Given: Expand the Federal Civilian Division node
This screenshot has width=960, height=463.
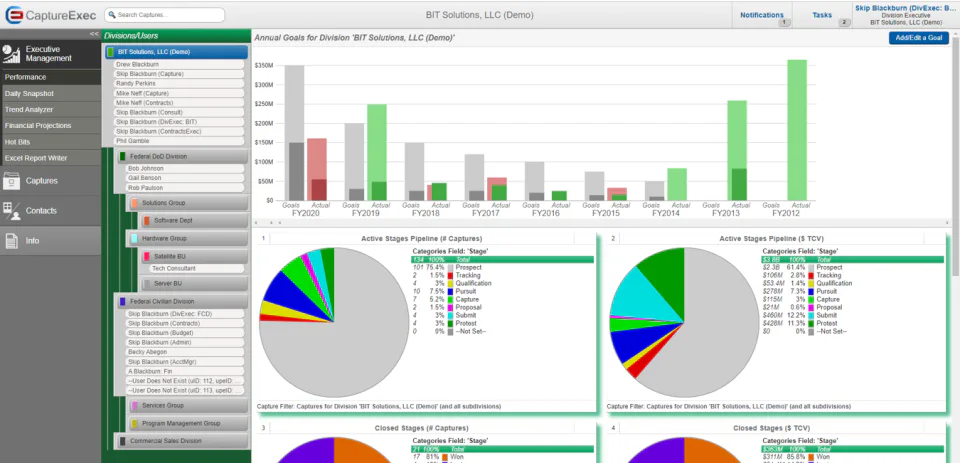Looking at the screenshot, I should tap(182, 301).
